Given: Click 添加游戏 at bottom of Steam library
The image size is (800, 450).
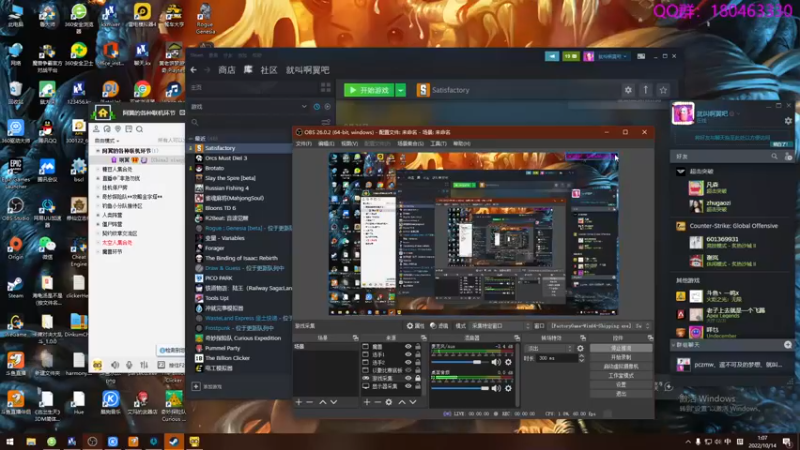Looking at the screenshot, I should pos(207,387).
